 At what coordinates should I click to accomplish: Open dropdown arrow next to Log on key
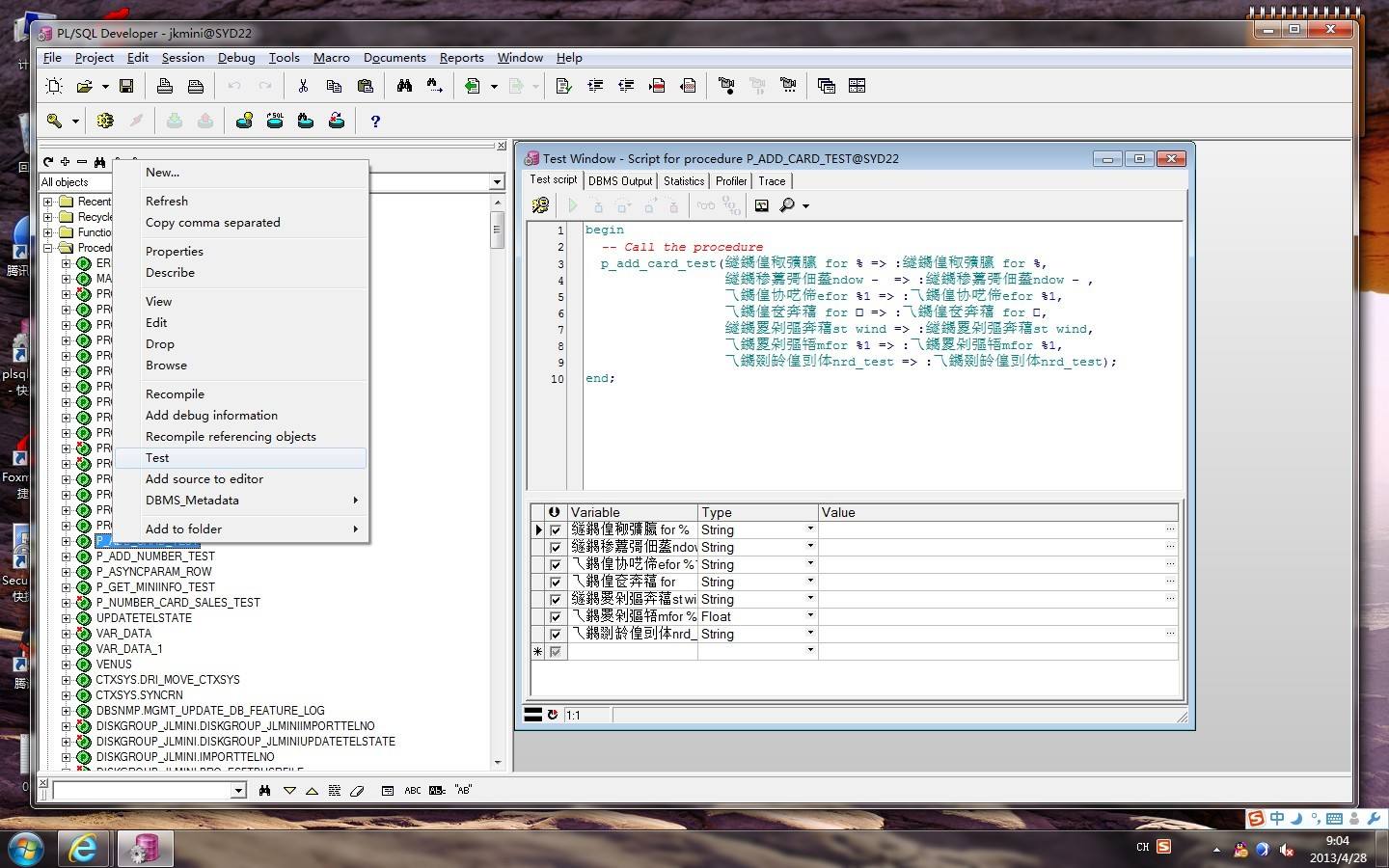coord(75,121)
